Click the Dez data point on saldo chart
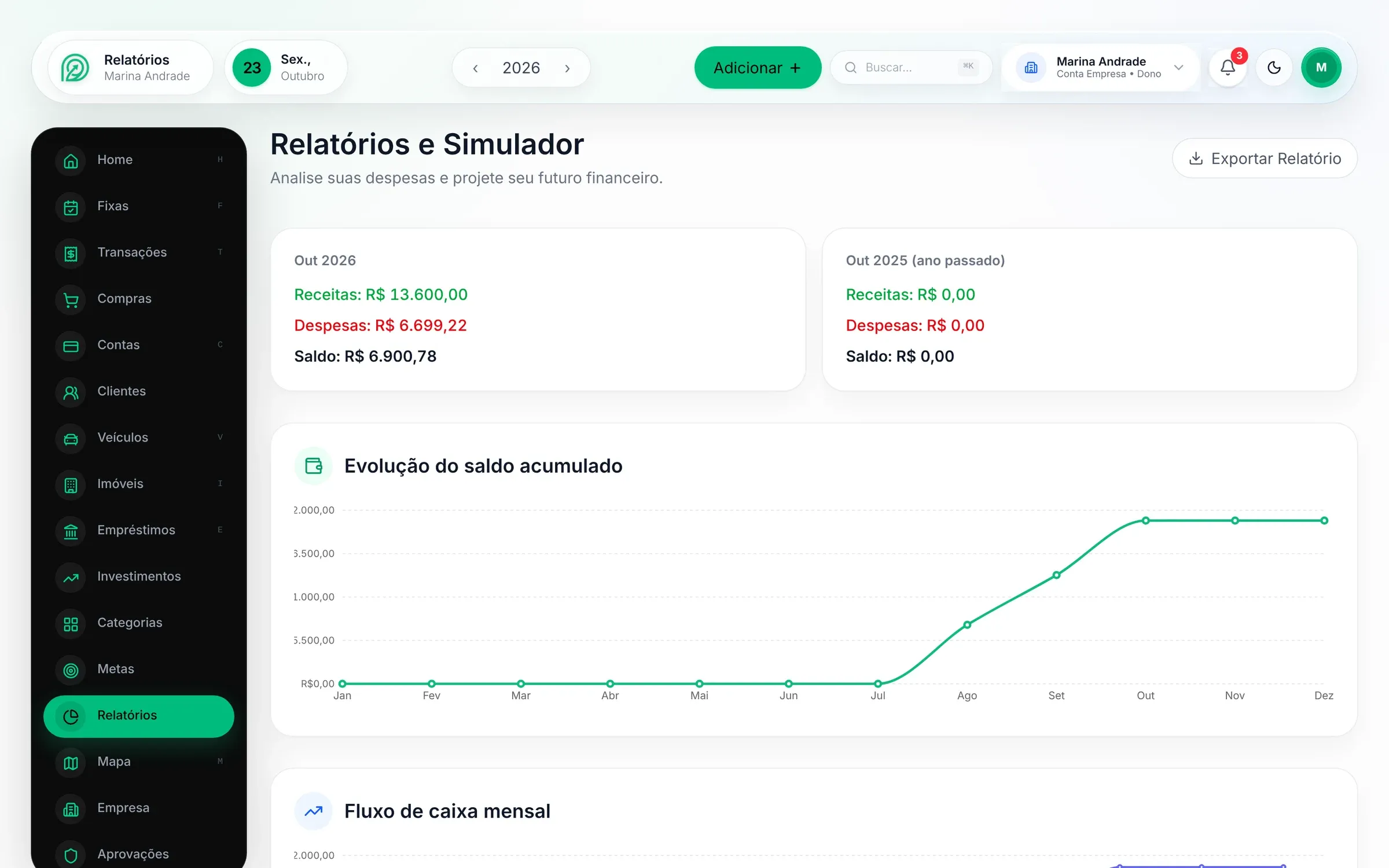1389x868 pixels. click(1324, 521)
